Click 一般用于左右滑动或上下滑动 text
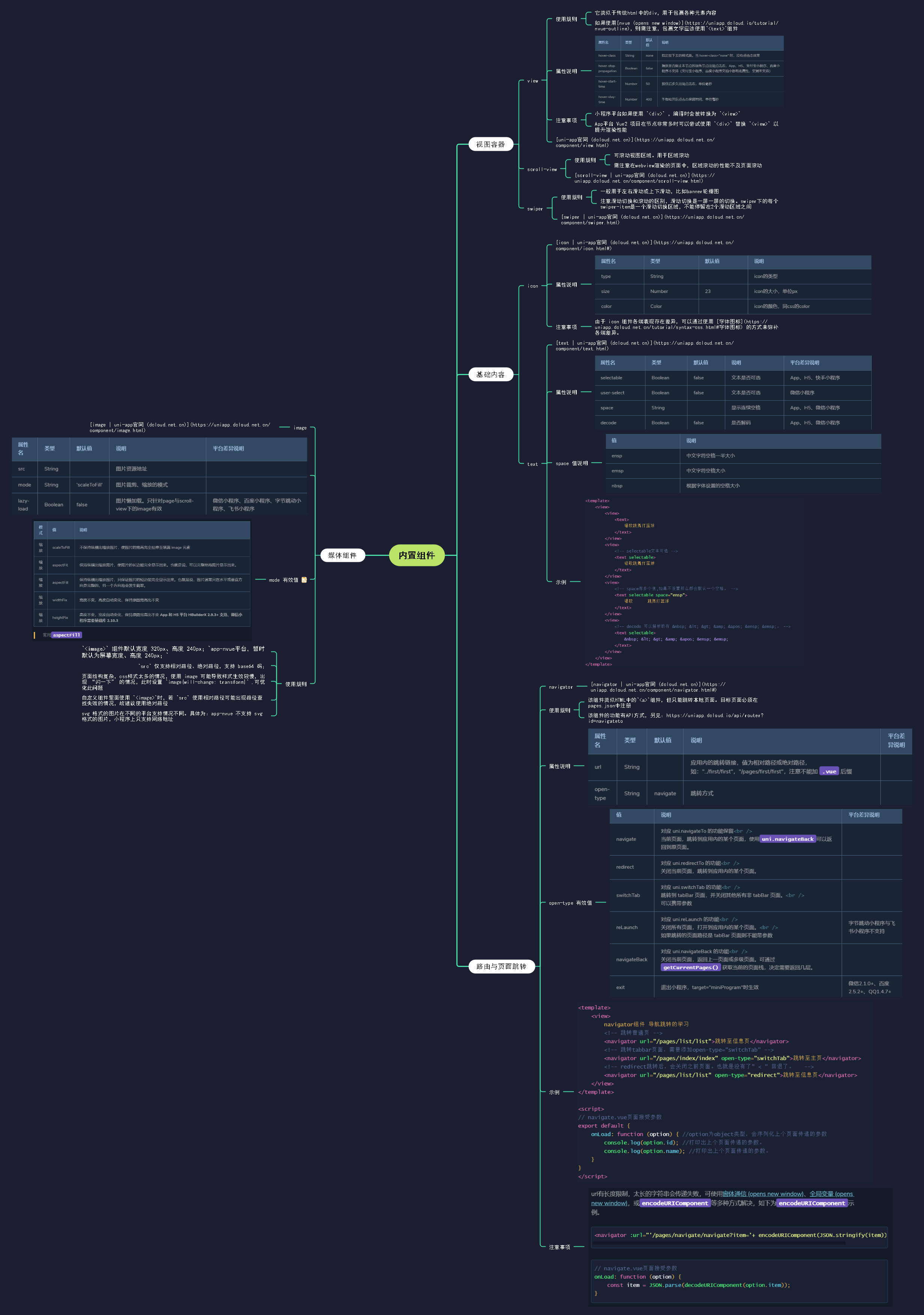The height and width of the screenshot is (1315, 924). [x=660, y=191]
